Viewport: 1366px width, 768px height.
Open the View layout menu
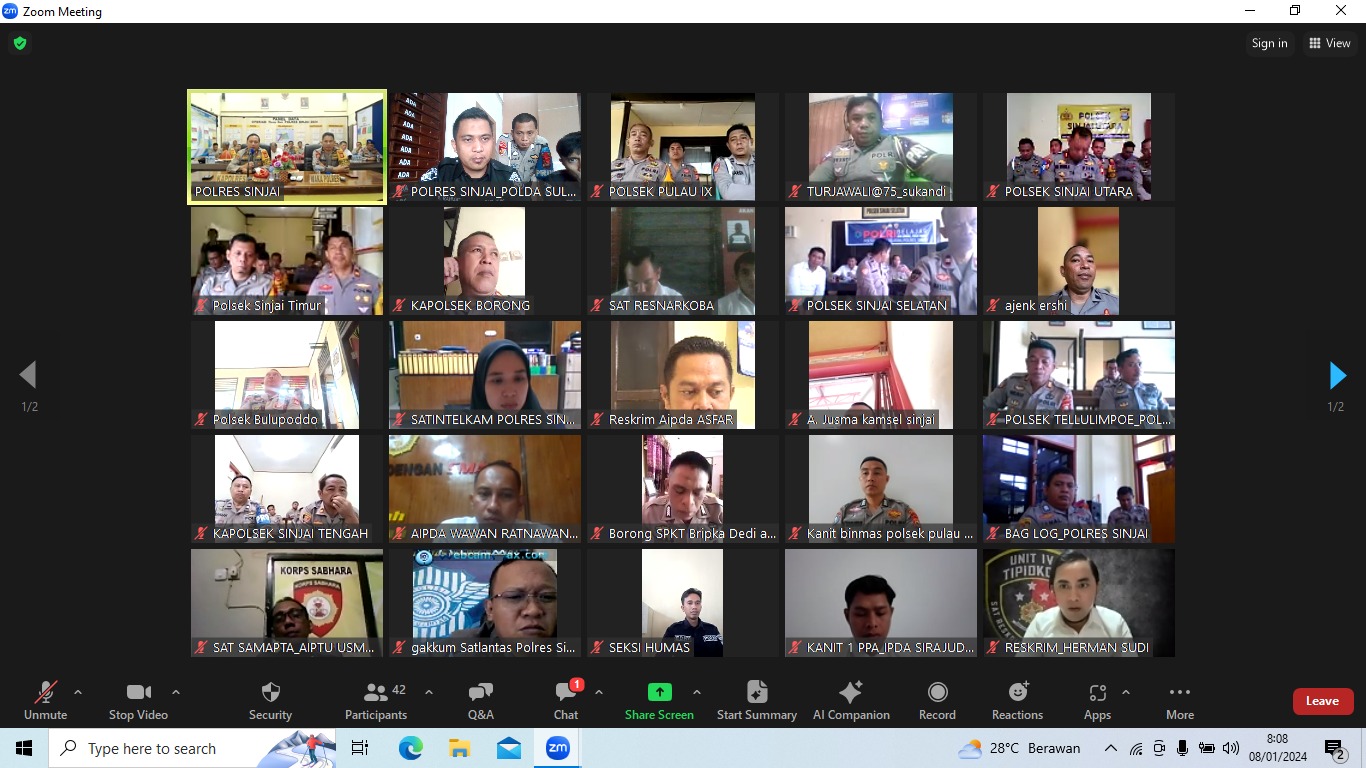point(1330,43)
